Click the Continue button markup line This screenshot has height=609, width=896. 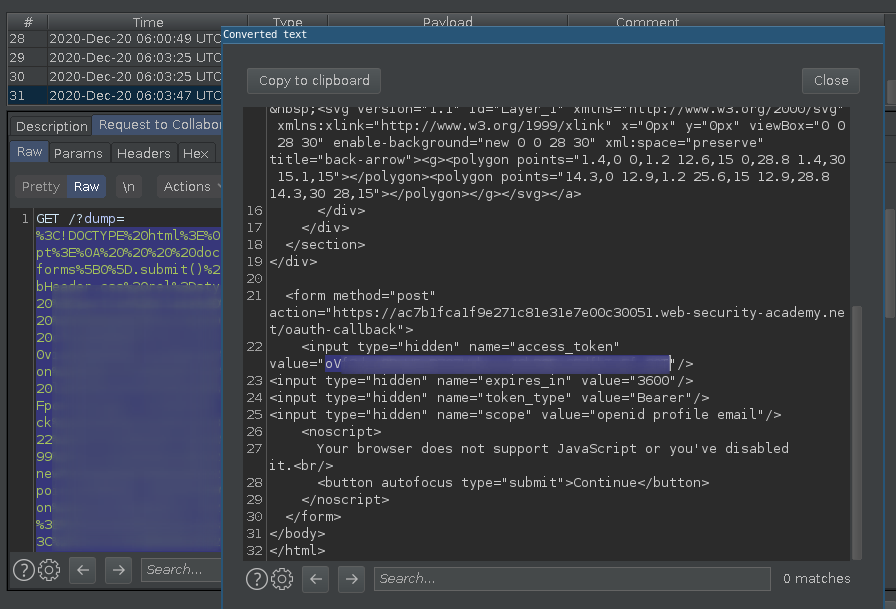(513, 483)
